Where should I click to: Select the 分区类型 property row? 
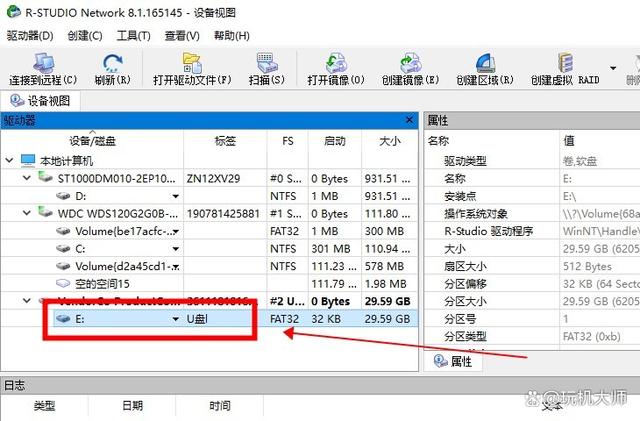coord(532,336)
